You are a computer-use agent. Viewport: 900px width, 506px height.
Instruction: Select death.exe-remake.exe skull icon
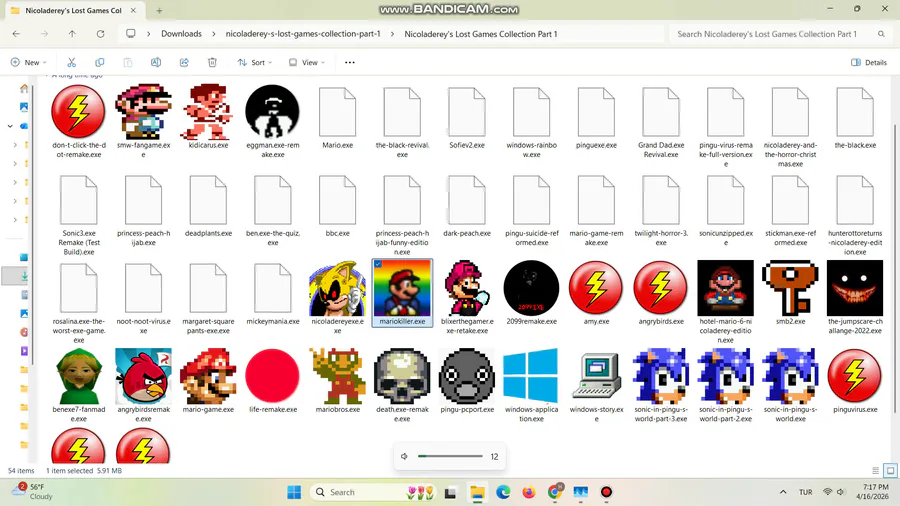[x=402, y=376]
